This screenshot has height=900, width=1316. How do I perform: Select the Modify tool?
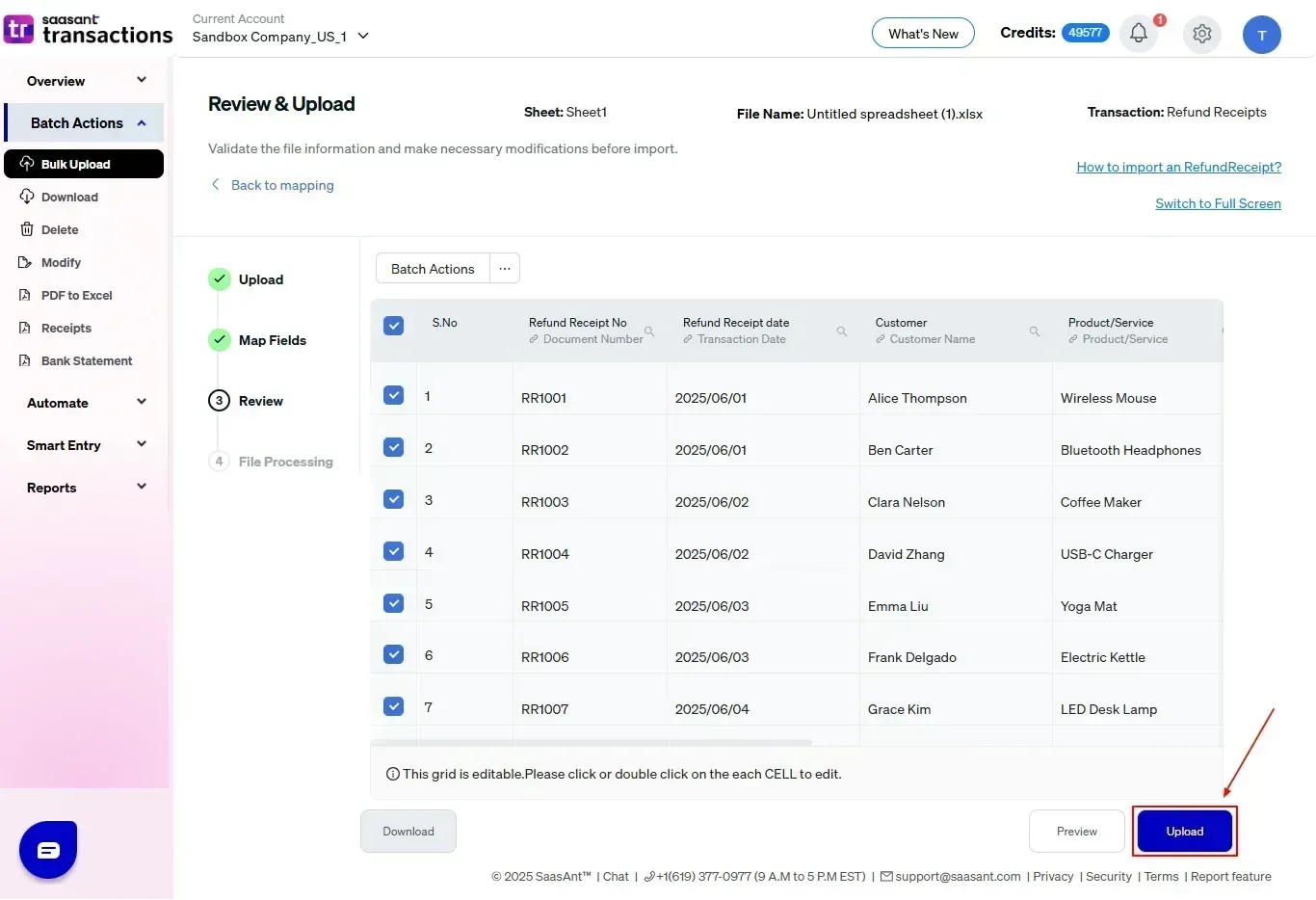coord(61,262)
